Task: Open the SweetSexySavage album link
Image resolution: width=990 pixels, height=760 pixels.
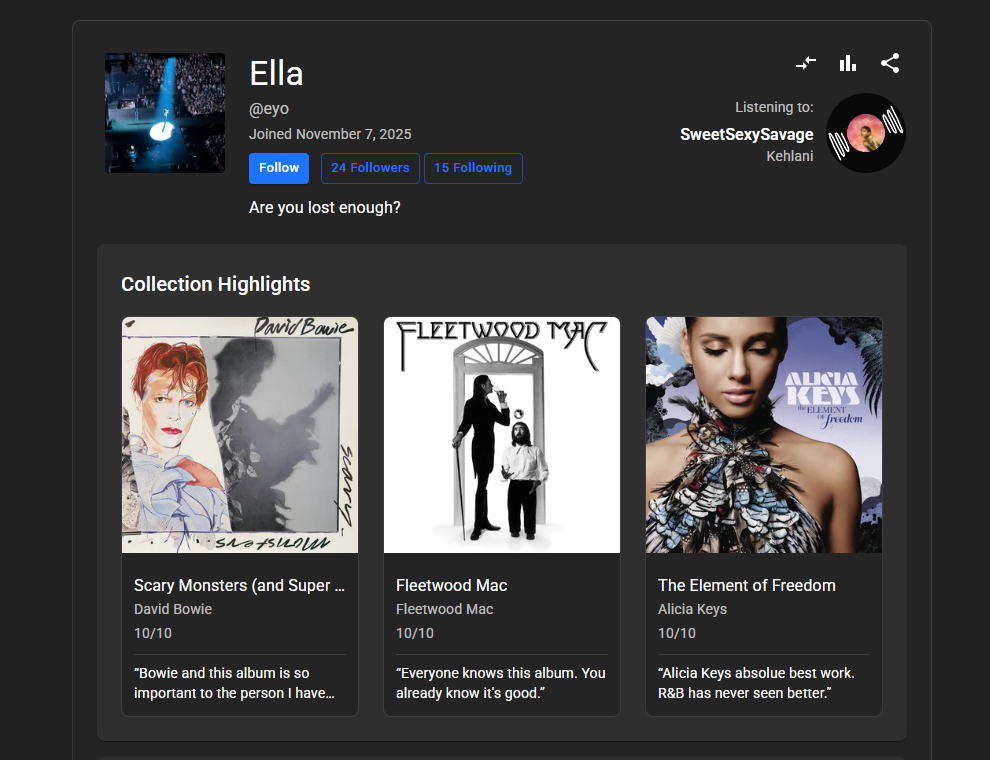Action: click(x=746, y=134)
